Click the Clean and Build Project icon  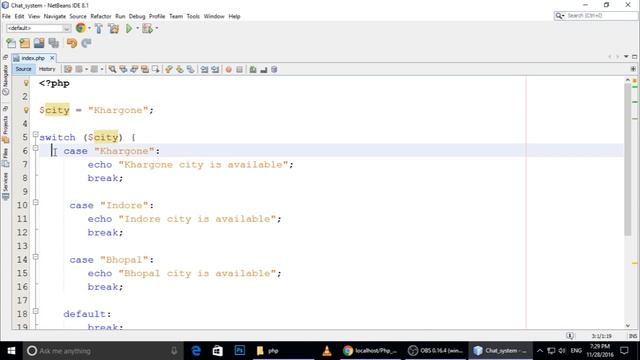(114, 28)
